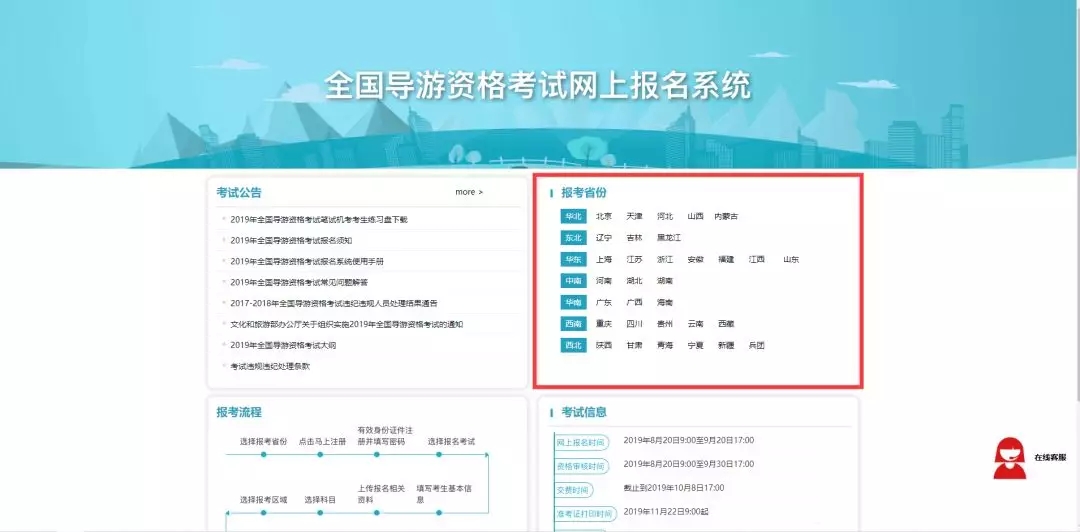Select the 东北 region tag
The height and width of the screenshot is (532, 1080).
tap(573, 238)
